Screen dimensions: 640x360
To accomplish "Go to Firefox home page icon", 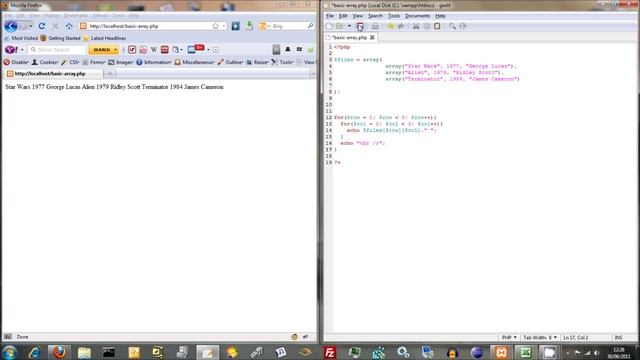I will click(69, 26).
